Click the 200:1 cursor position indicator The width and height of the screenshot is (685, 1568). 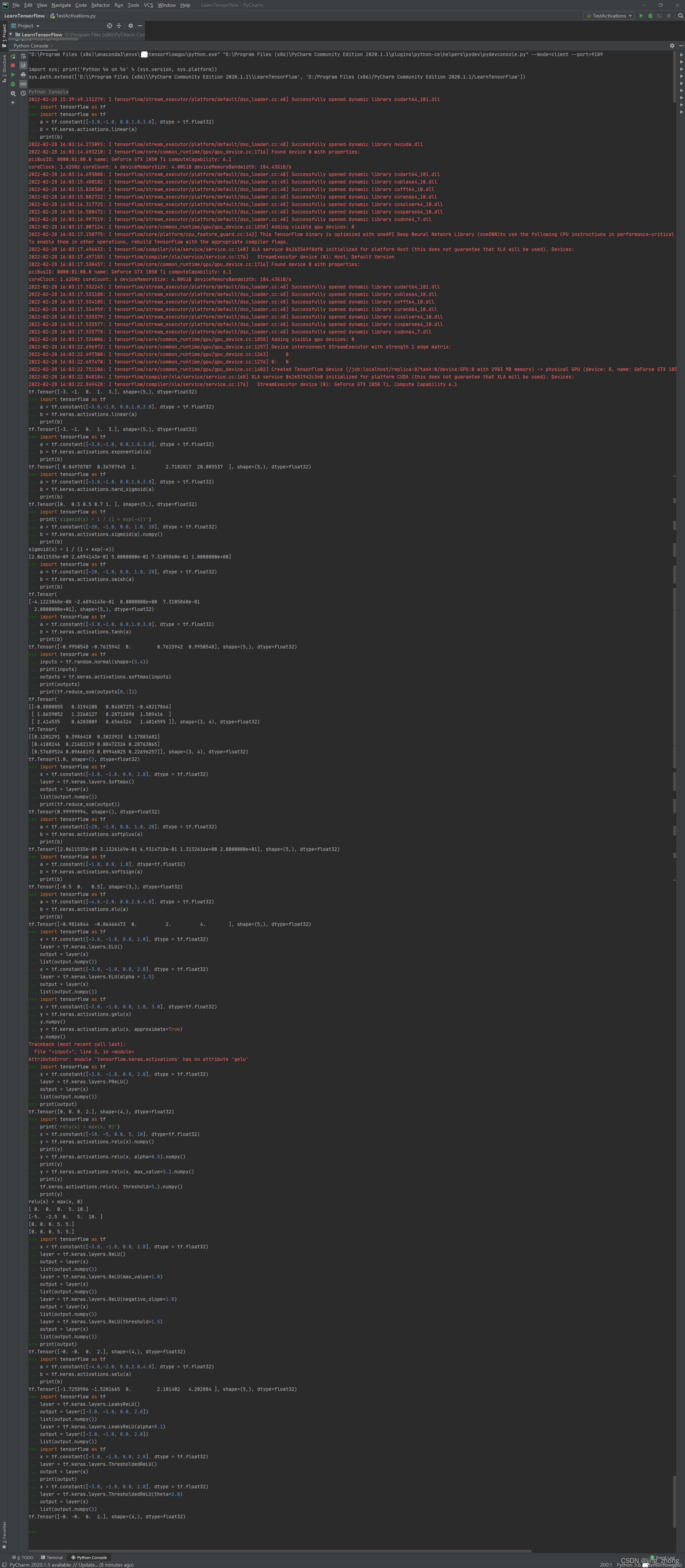(x=606, y=1564)
